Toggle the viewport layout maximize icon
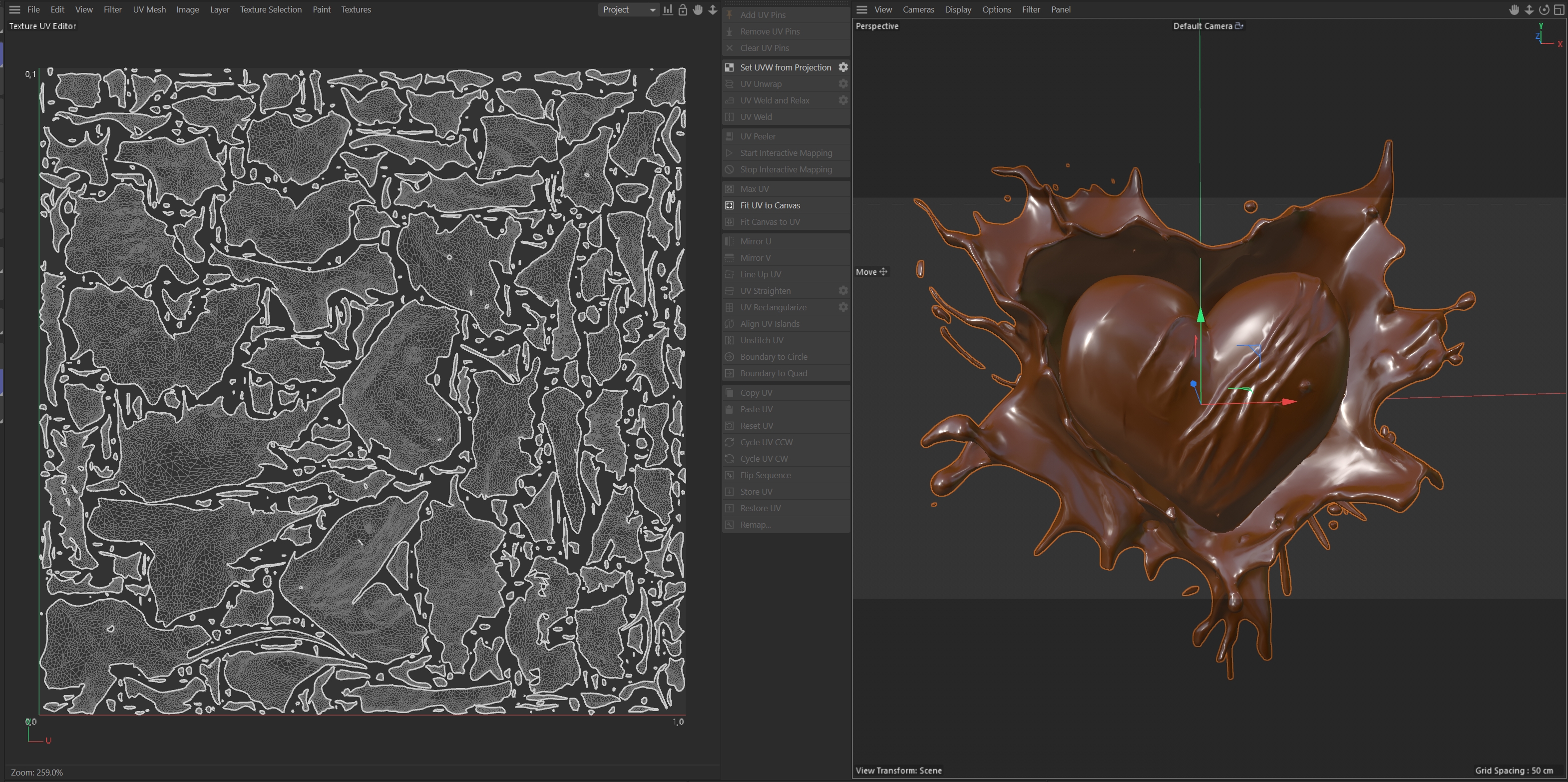Image resolution: width=1568 pixels, height=782 pixels. (x=1559, y=10)
